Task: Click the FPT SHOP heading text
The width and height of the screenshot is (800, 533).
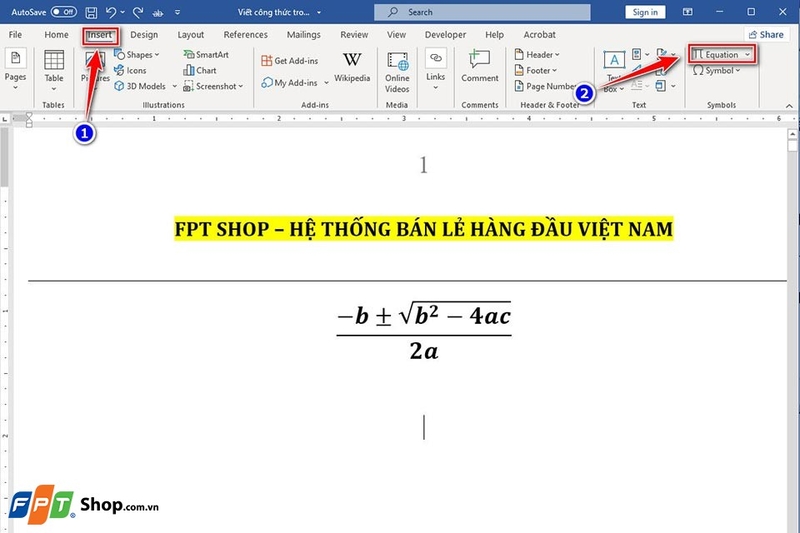Action: [423, 229]
